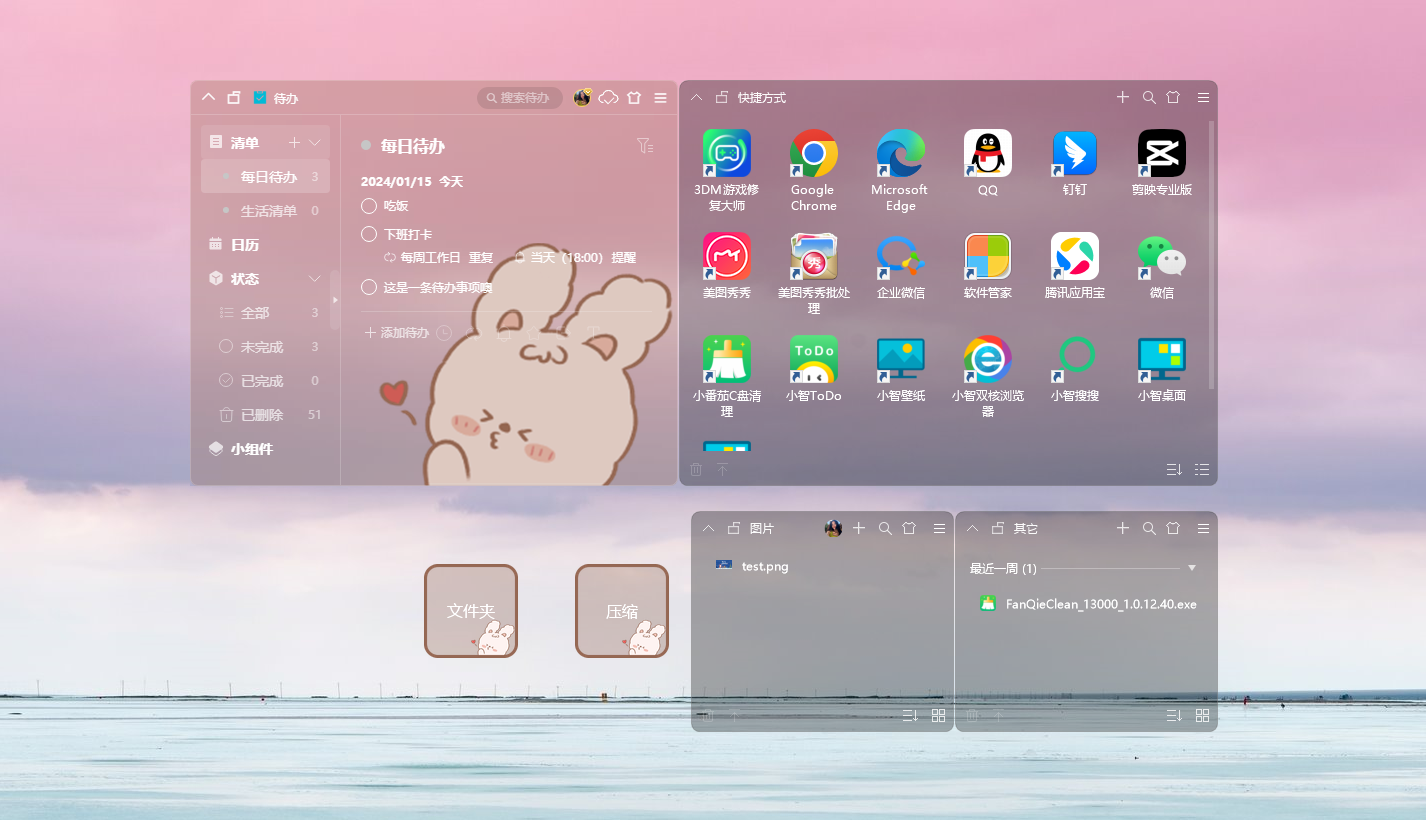Complete the 这是一条待办事项喵 item
The image size is (1426, 820).
[x=368, y=286]
